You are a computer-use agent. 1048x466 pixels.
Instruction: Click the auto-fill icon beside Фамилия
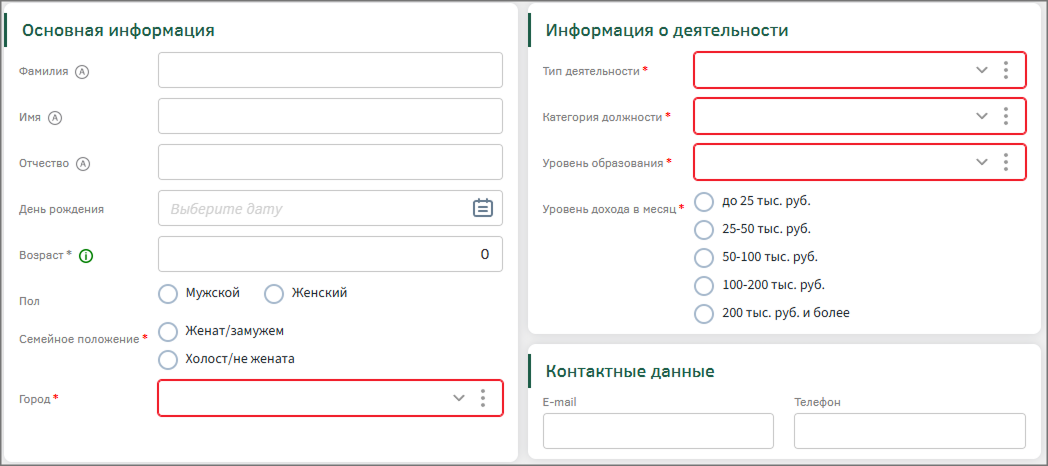[x=83, y=71]
